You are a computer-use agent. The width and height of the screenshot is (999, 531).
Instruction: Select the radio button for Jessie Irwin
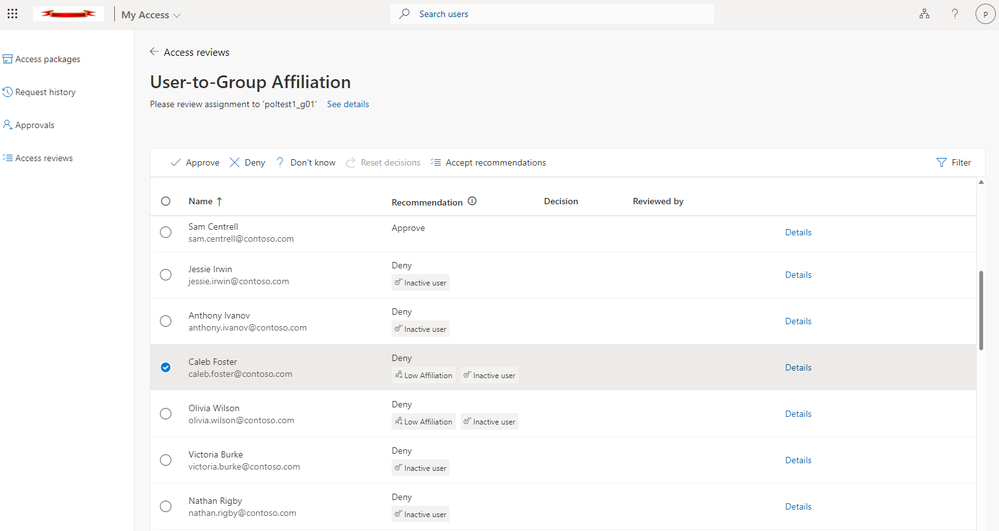point(166,275)
